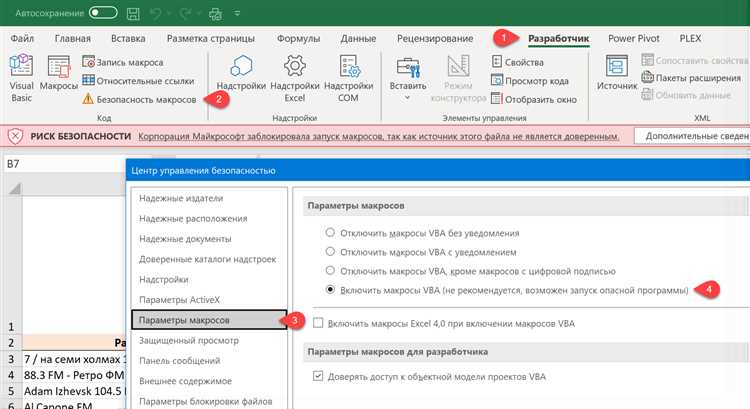
Task: Open the Формулы tab
Action: 298,38
